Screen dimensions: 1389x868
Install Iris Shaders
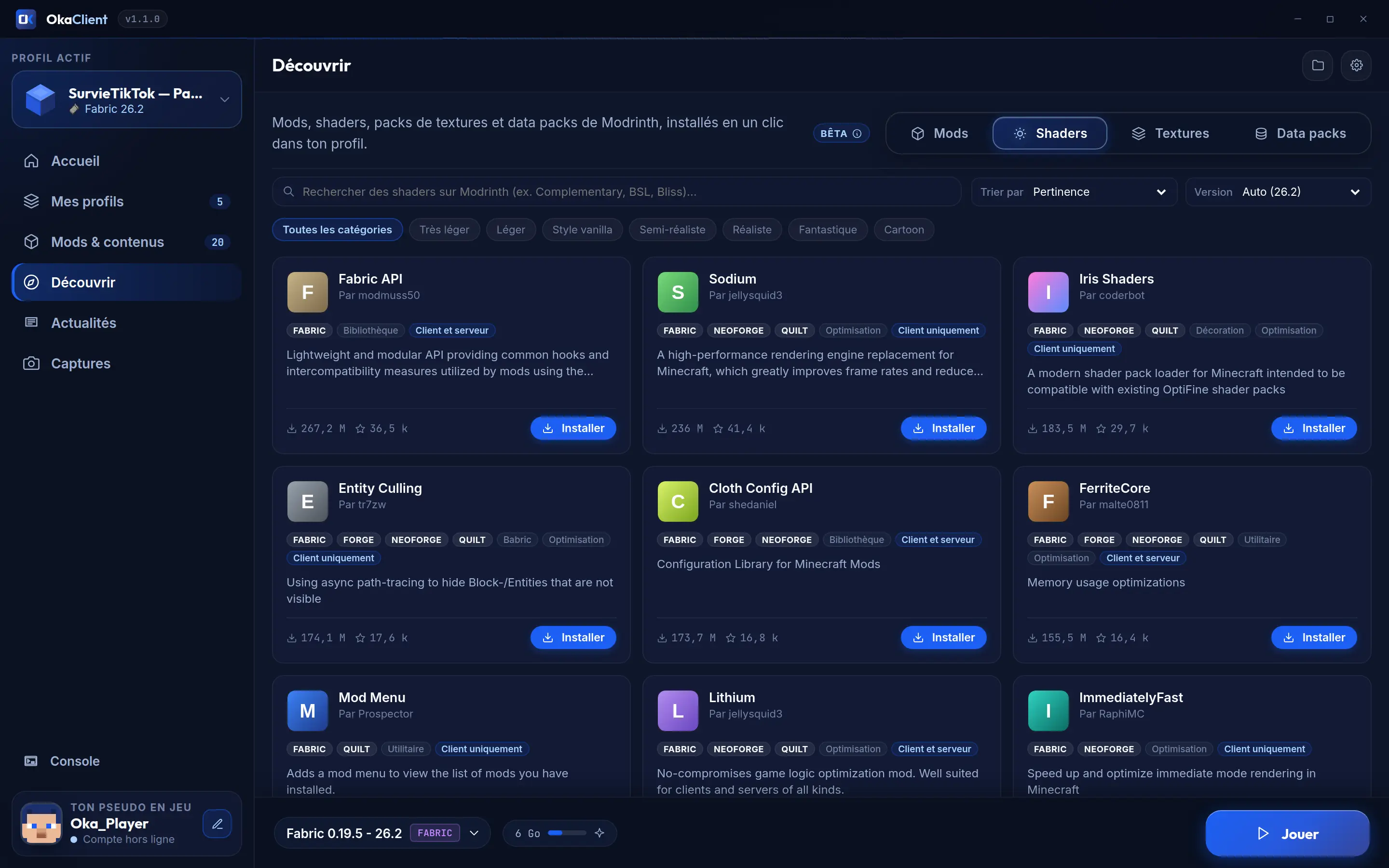[x=1314, y=428]
